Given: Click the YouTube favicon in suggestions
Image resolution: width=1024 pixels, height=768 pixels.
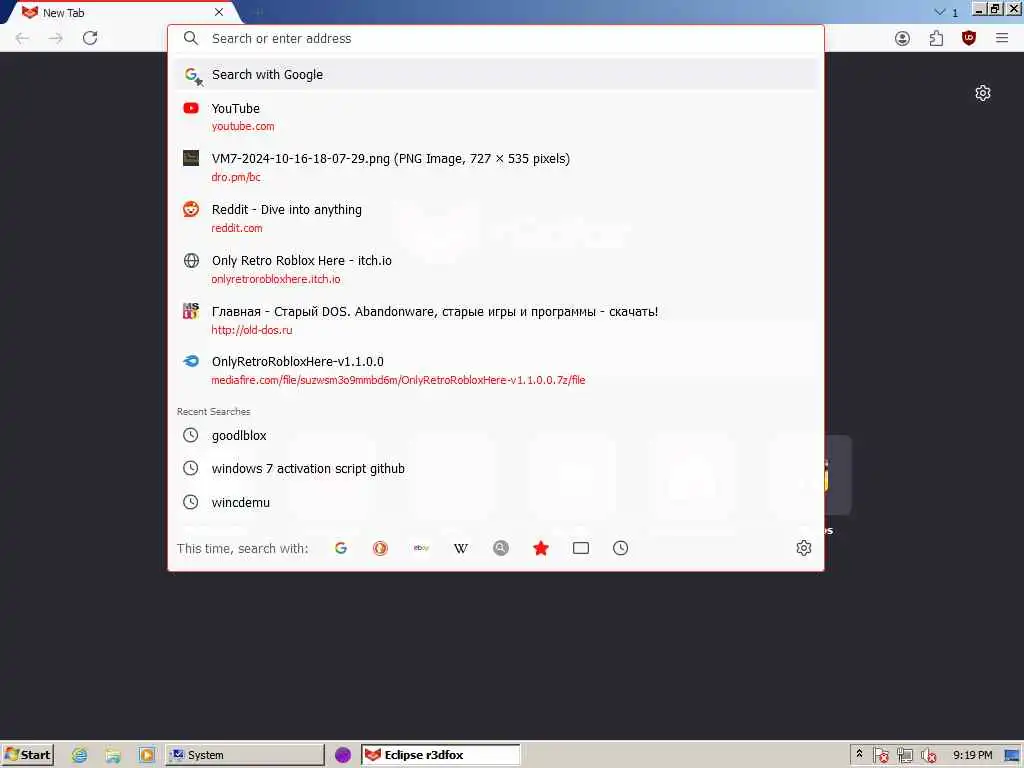Looking at the screenshot, I should 191,108.
